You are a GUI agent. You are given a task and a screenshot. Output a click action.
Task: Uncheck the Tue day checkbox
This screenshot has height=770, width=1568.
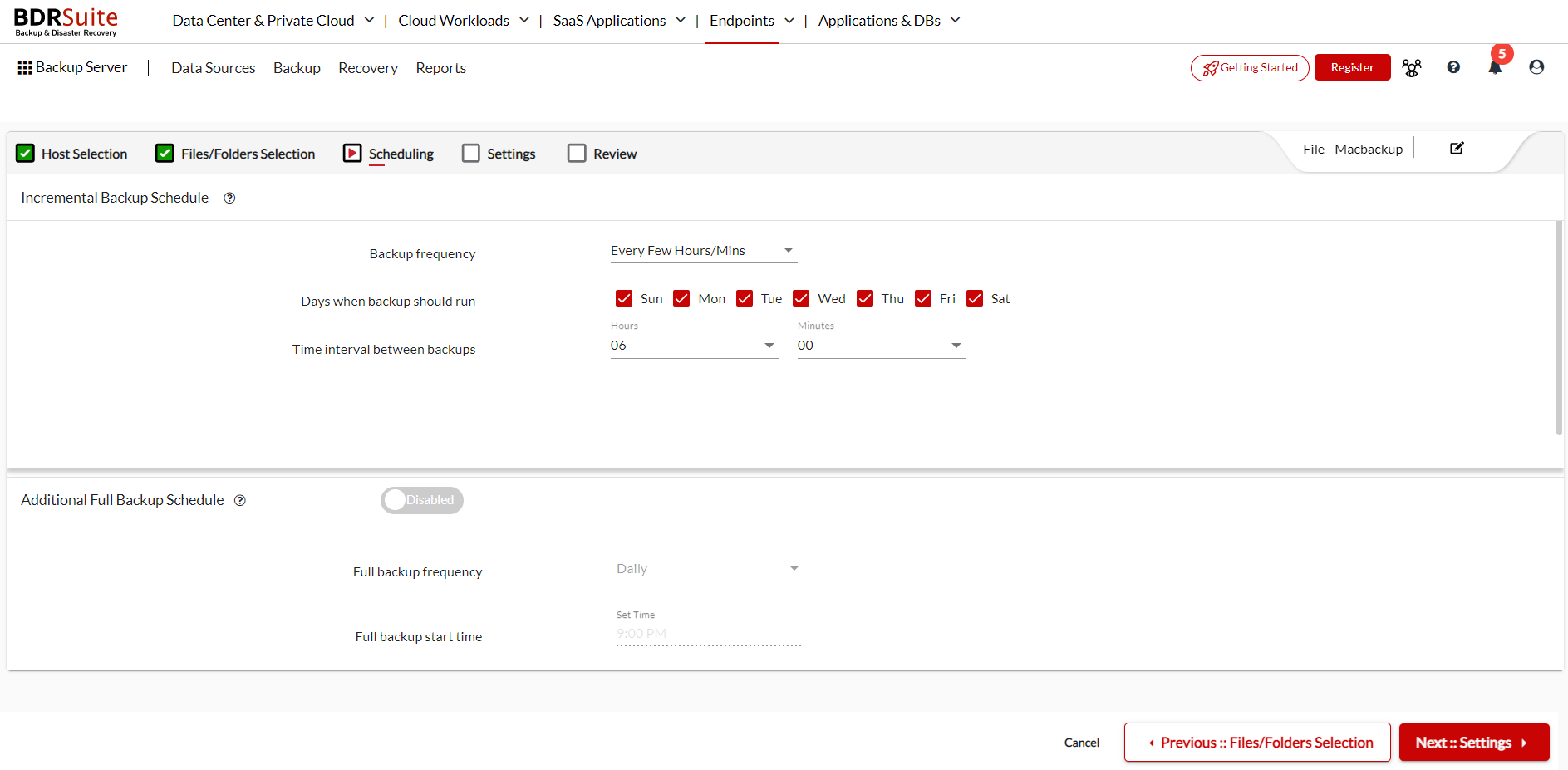click(x=745, y=298)
